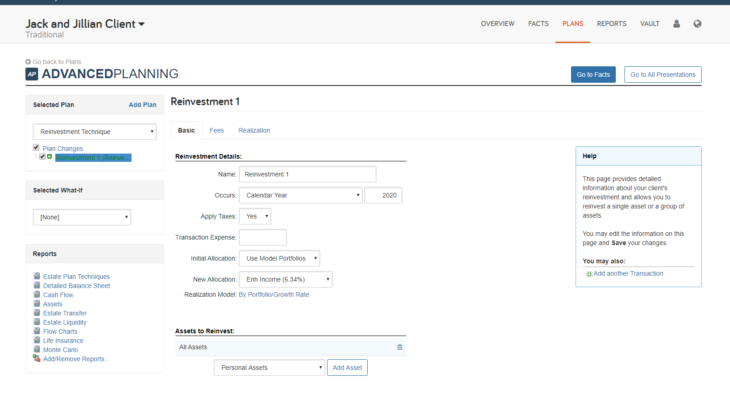Click Add another Transaction link
The width and height of the screenshot is (730, 395).
click(x=628, y=273)
